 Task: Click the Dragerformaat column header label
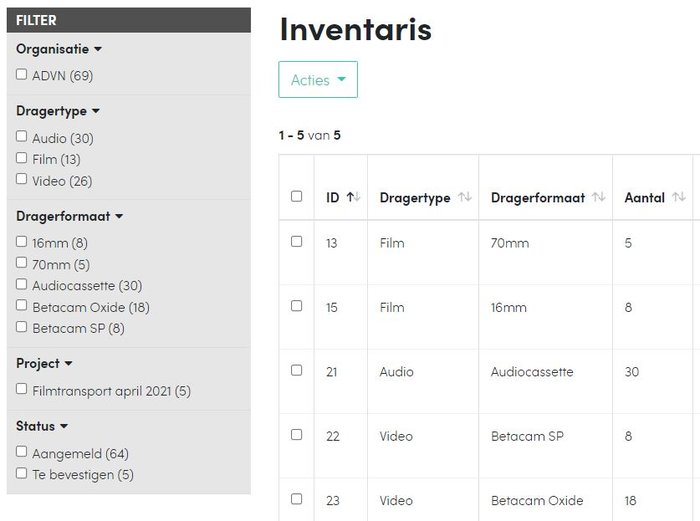coord(538,198)
